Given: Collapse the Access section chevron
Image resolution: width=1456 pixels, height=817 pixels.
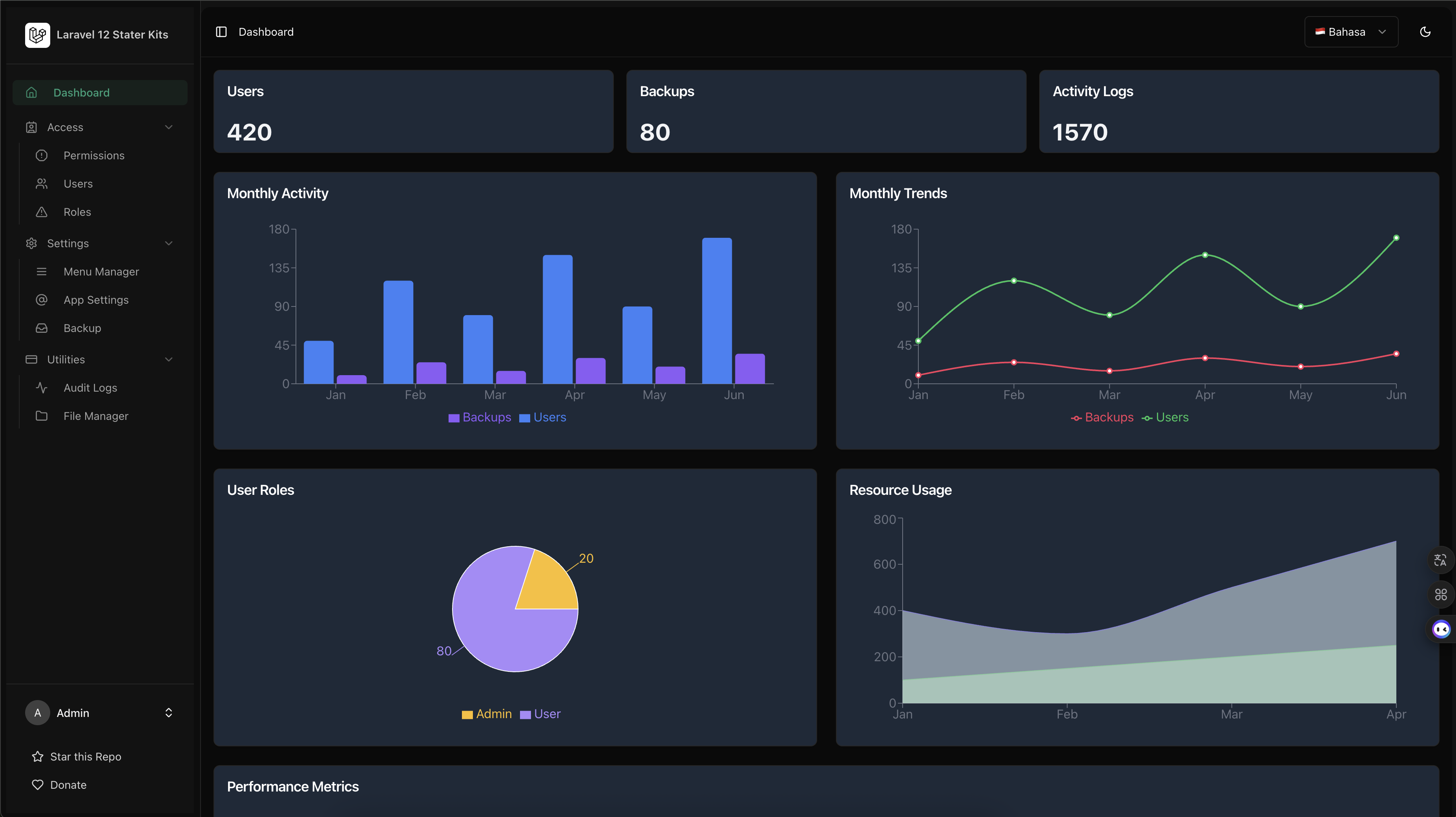Looking at the screenshot, I should pos(168,127).
